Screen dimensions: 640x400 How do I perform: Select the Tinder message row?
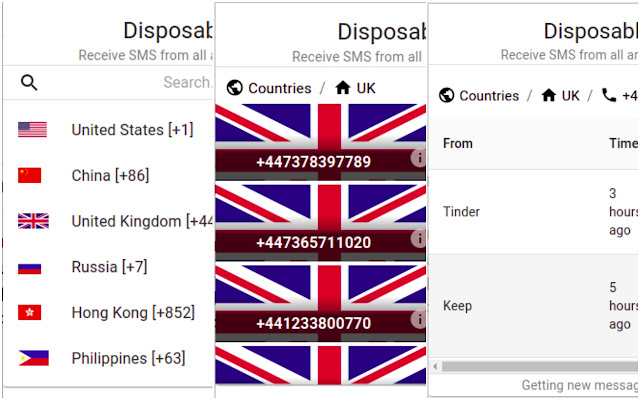520,212
